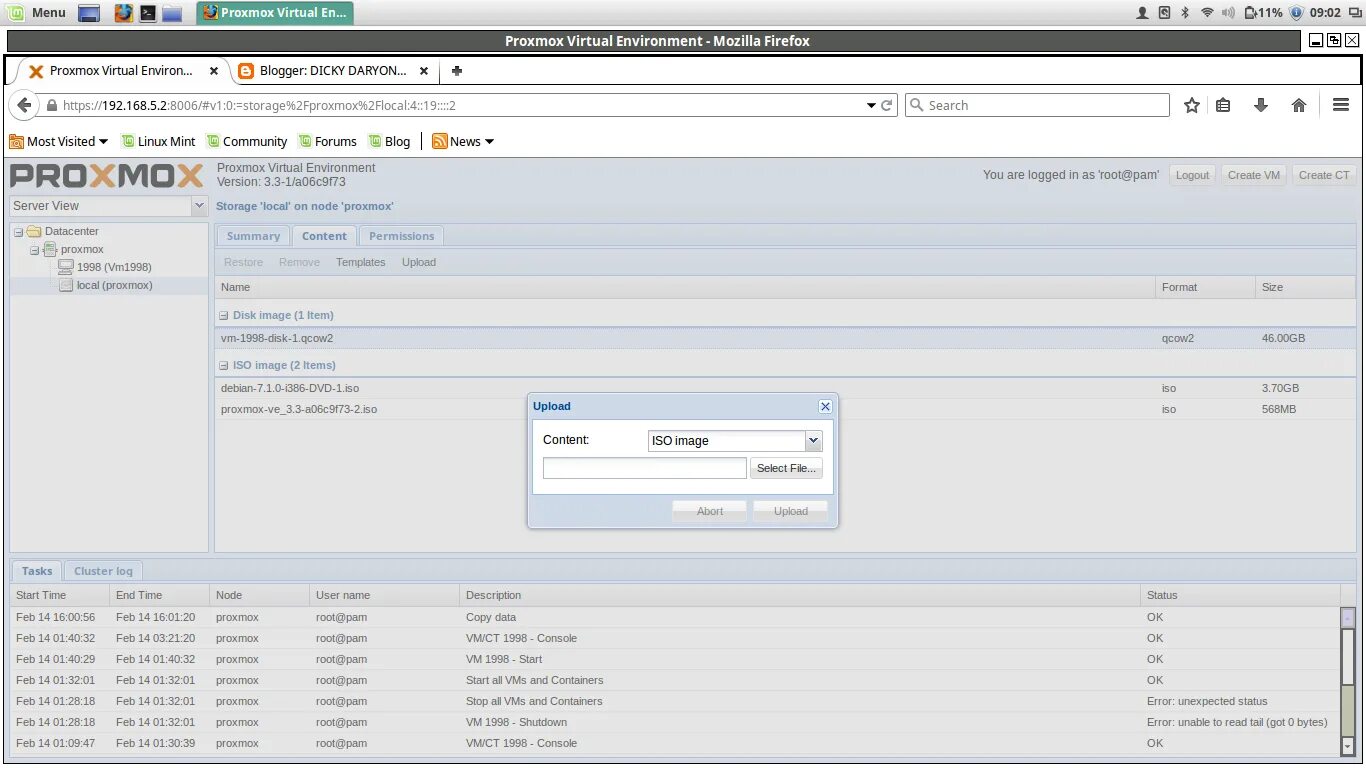1366x768 pixels.
Task: Switch to the Proxmox Virtual Environment browser tab
Action: point(122,71)
